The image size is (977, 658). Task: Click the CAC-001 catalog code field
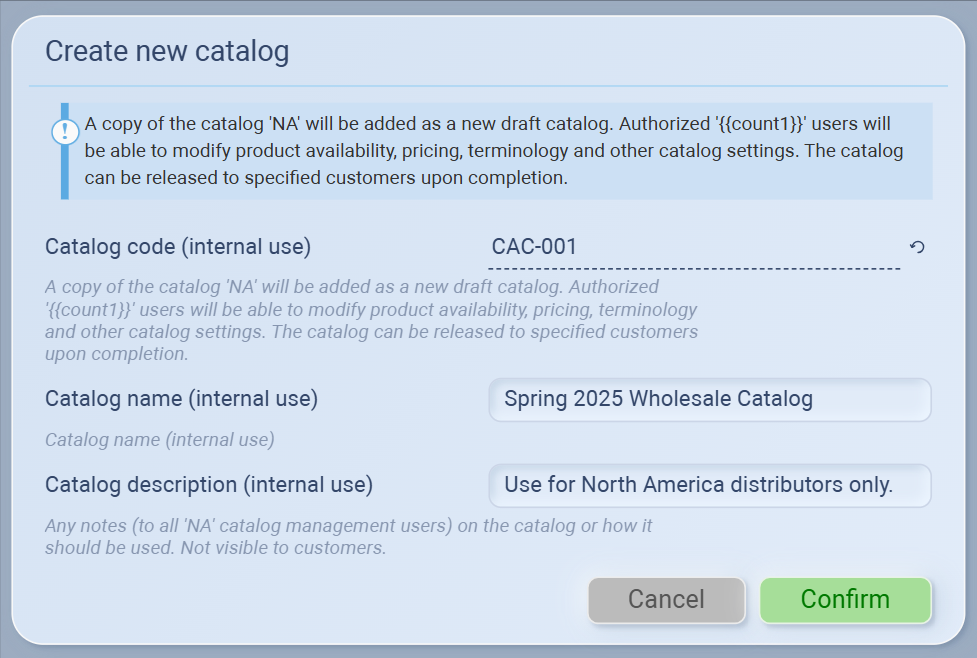(x=693, y=247)
